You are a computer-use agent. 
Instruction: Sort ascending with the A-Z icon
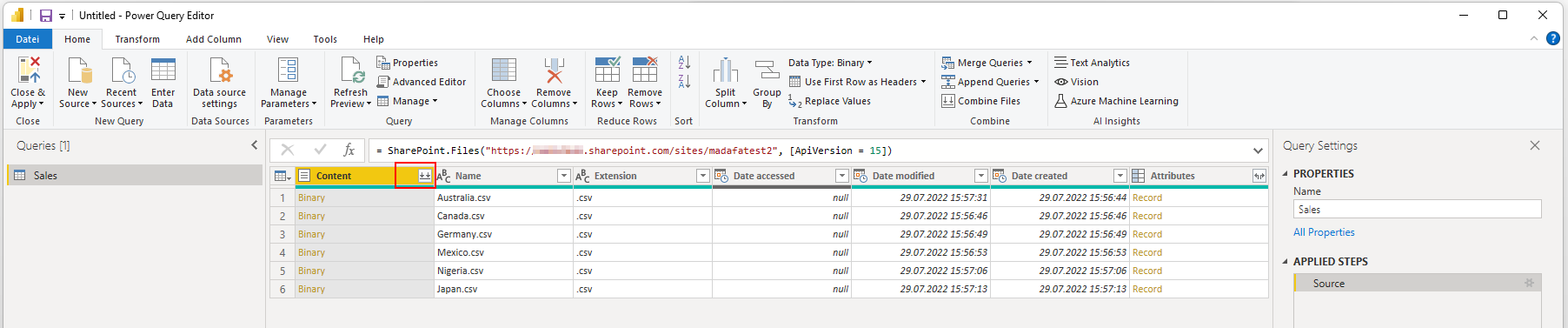pyautogui.click(x=684, y=63)
